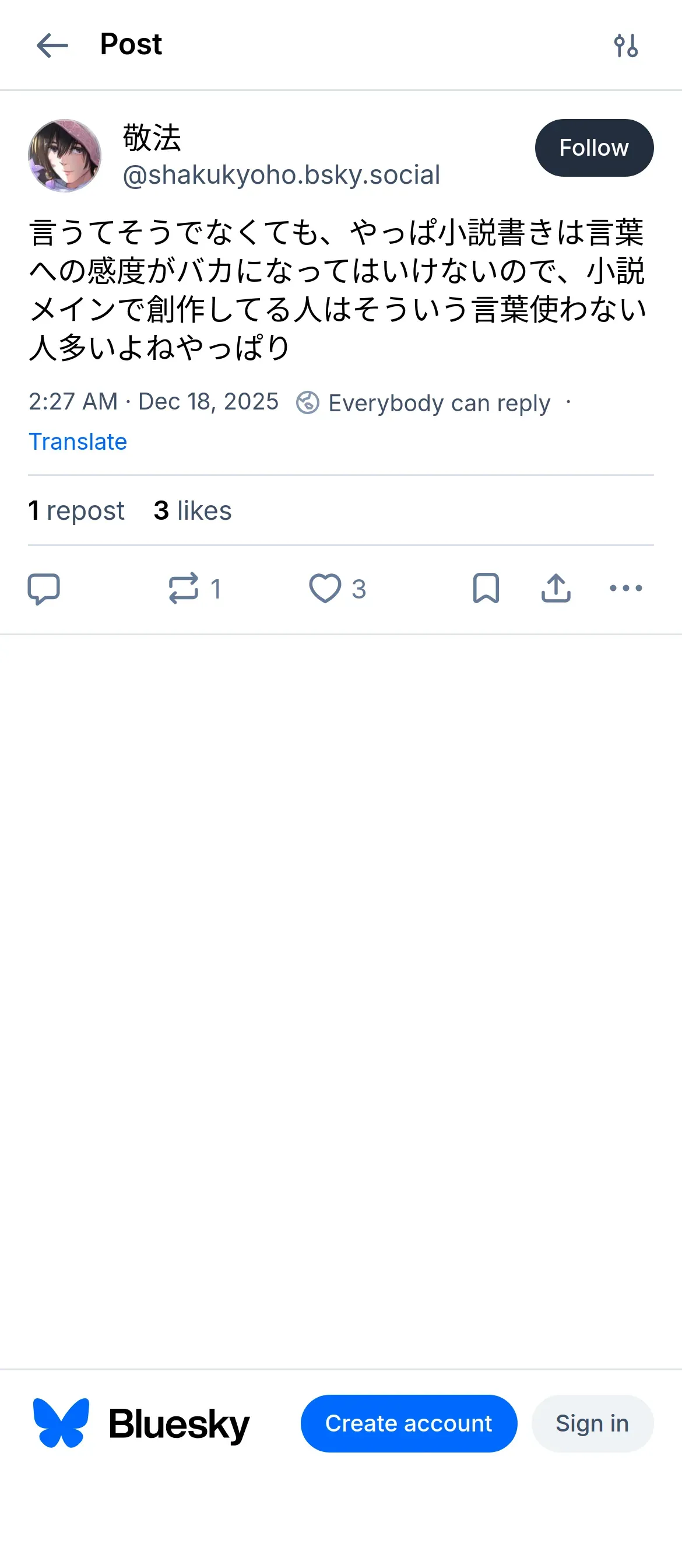The height and width of the screenshot is (1568, 682).
Task: View the 3 likes list
Action: click(193, 510)
